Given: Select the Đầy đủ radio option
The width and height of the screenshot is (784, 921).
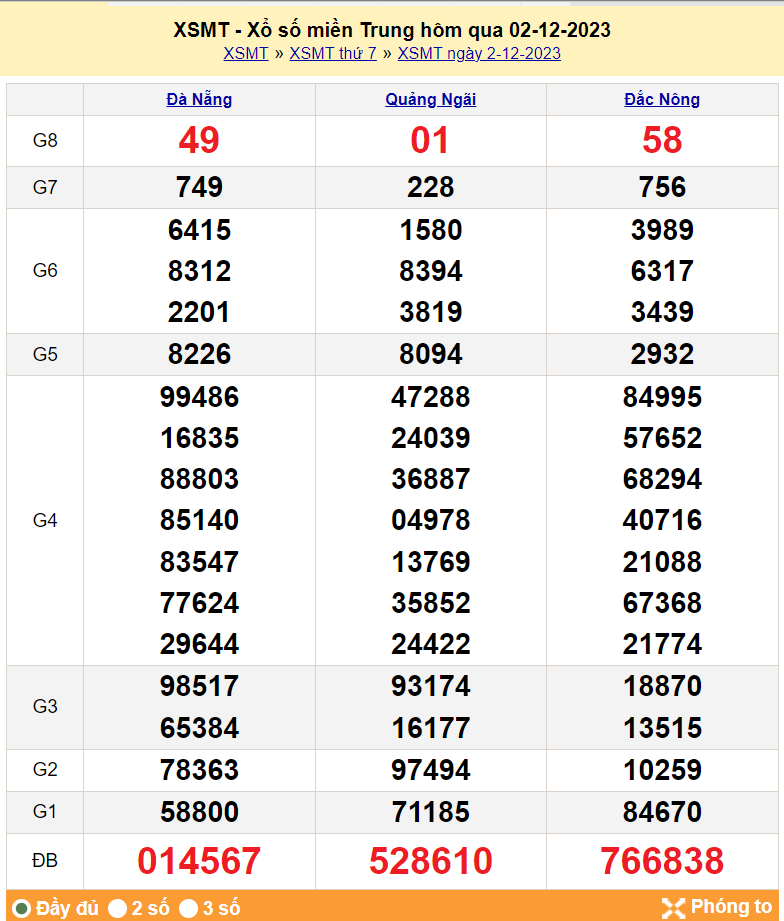Looking at the screenshot, I should (x=21, y=908).
